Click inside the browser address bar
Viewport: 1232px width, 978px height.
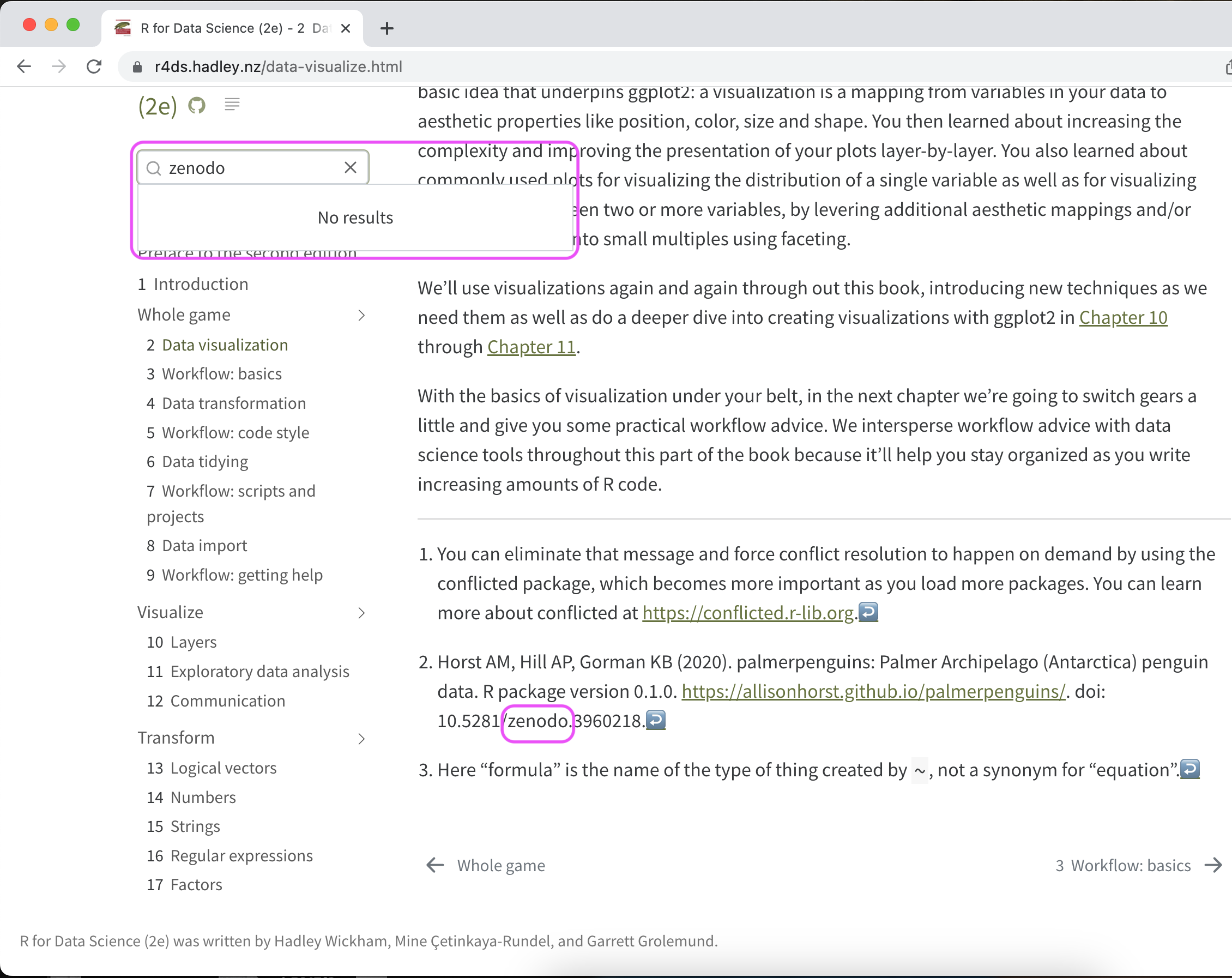[400, 67]
